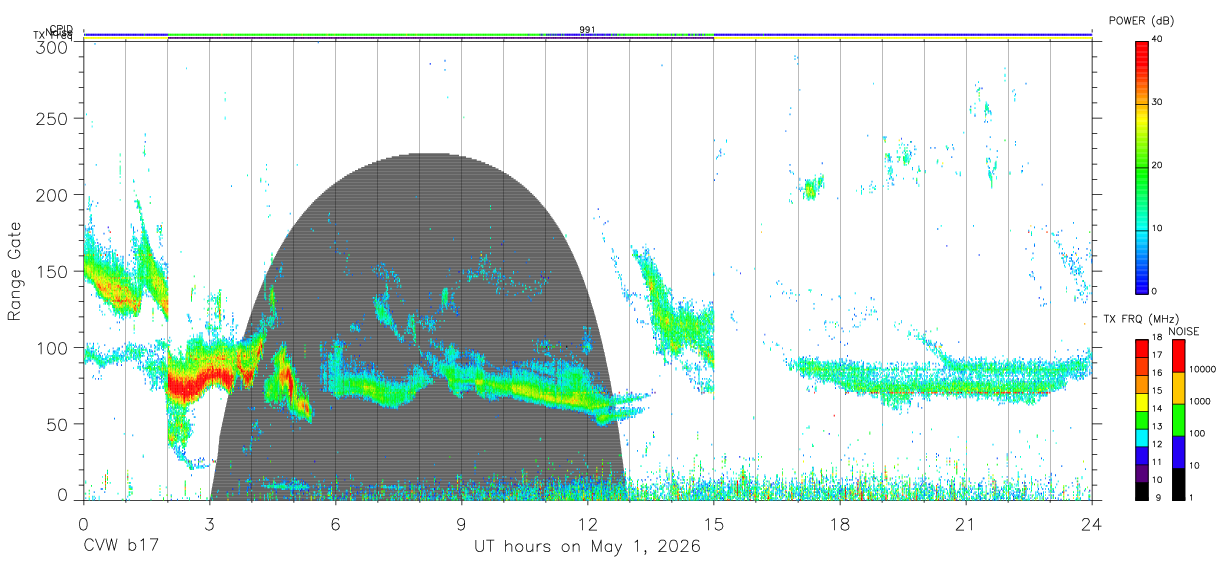Click the "POWER (dB)" legend title

pos(1141,20)
